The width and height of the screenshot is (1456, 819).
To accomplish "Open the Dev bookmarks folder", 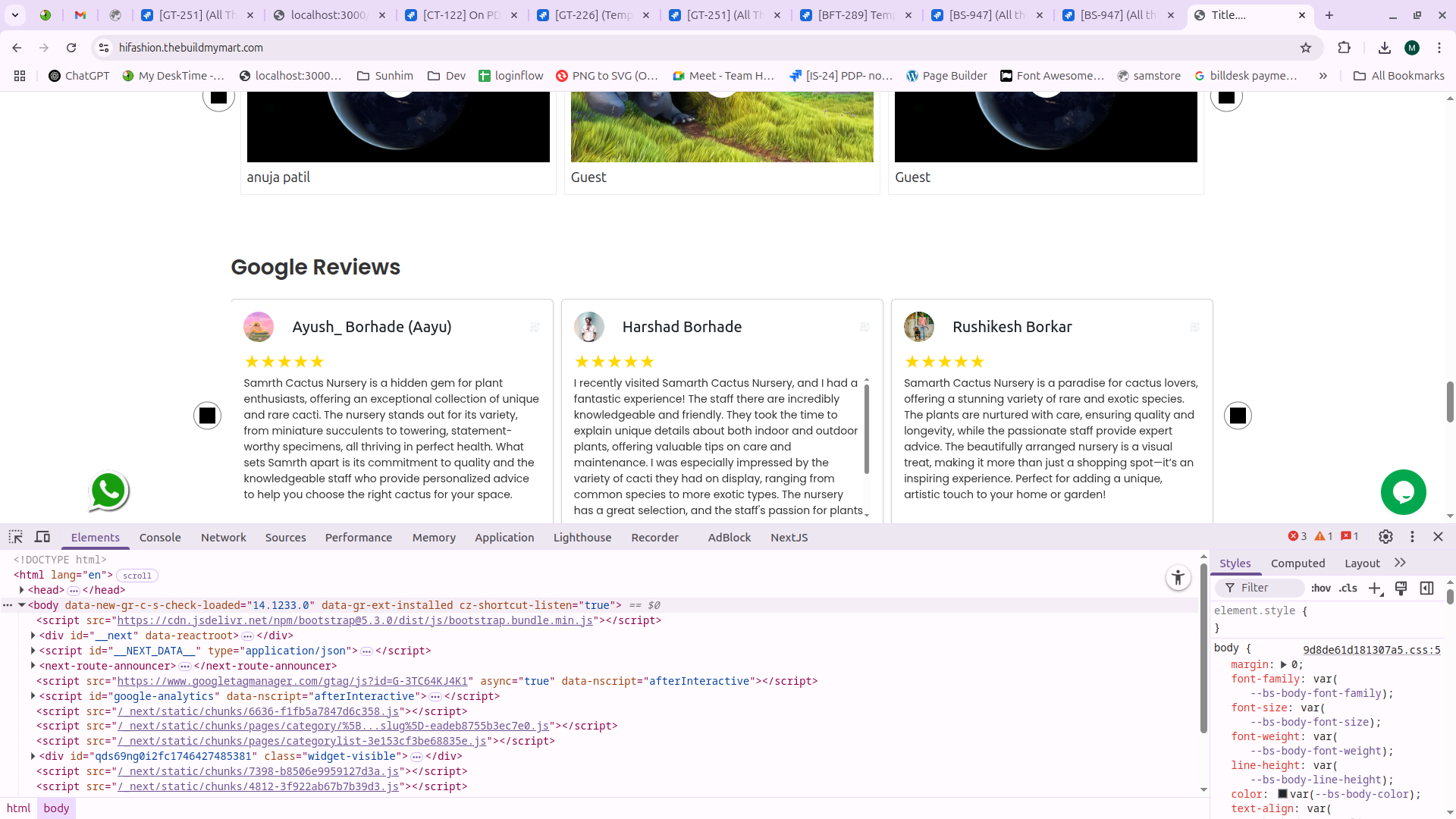I will click(x=447, y=76).
